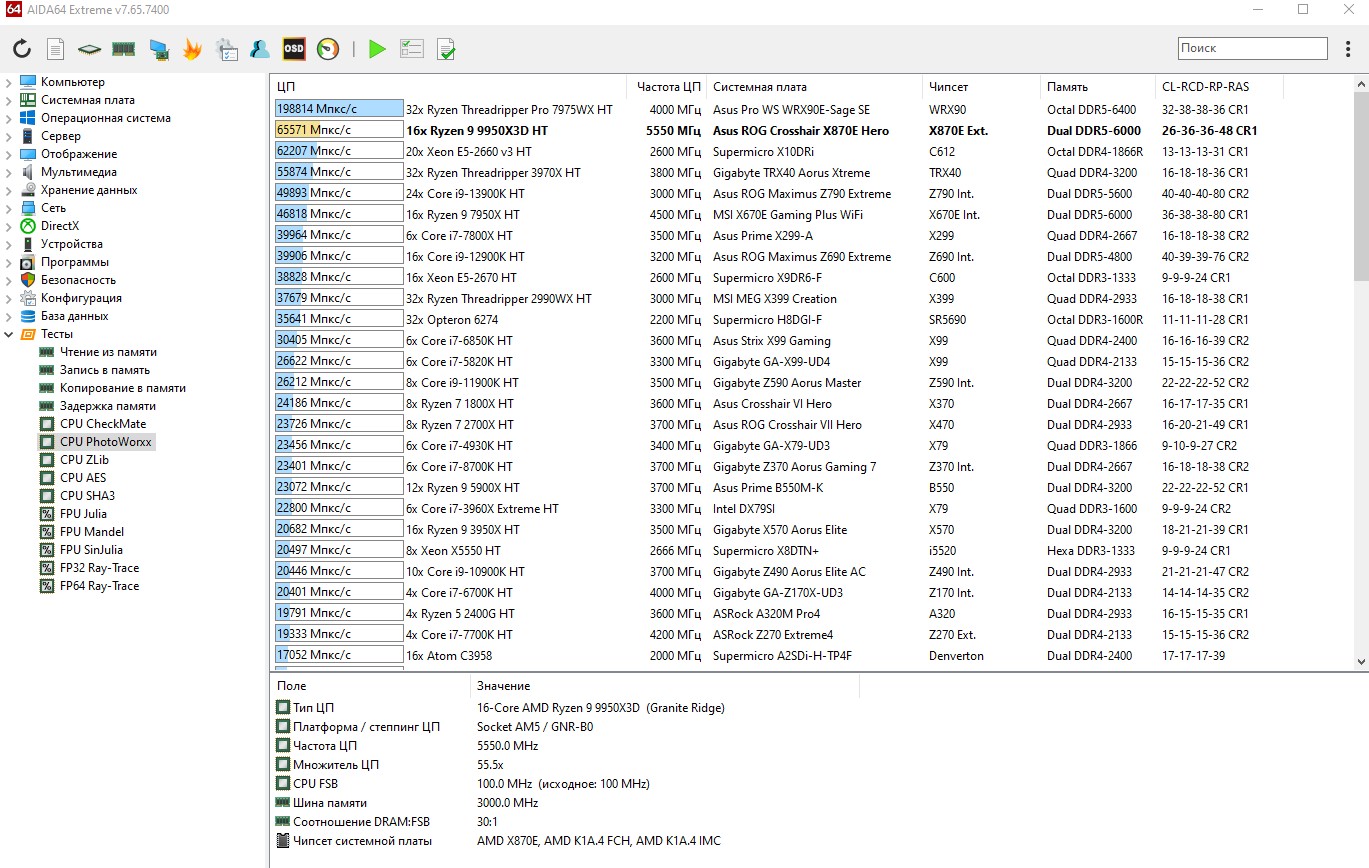Screen dimensions: 1369x868
Task: Select the 198814 Мпкс/с result bar
Action: point(339,110)
